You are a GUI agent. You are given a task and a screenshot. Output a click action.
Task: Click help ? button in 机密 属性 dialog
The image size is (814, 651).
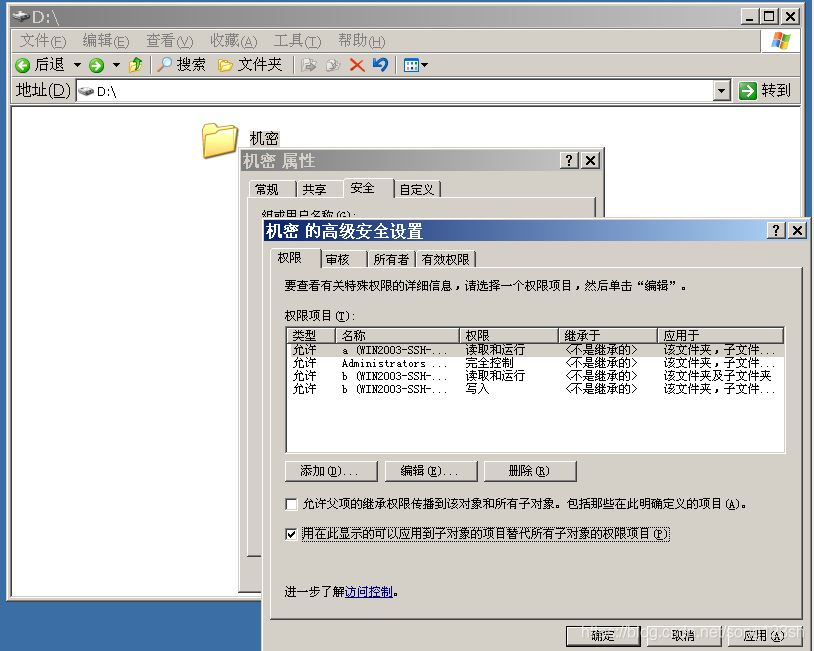[x=569, y=160]
